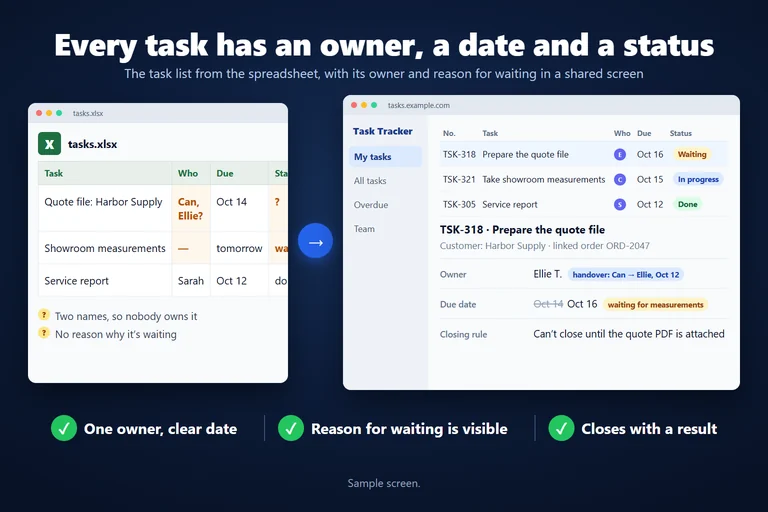Select TSK-318 Prepare the quote file row
768x512 pixels.
(x=584, y=154)
